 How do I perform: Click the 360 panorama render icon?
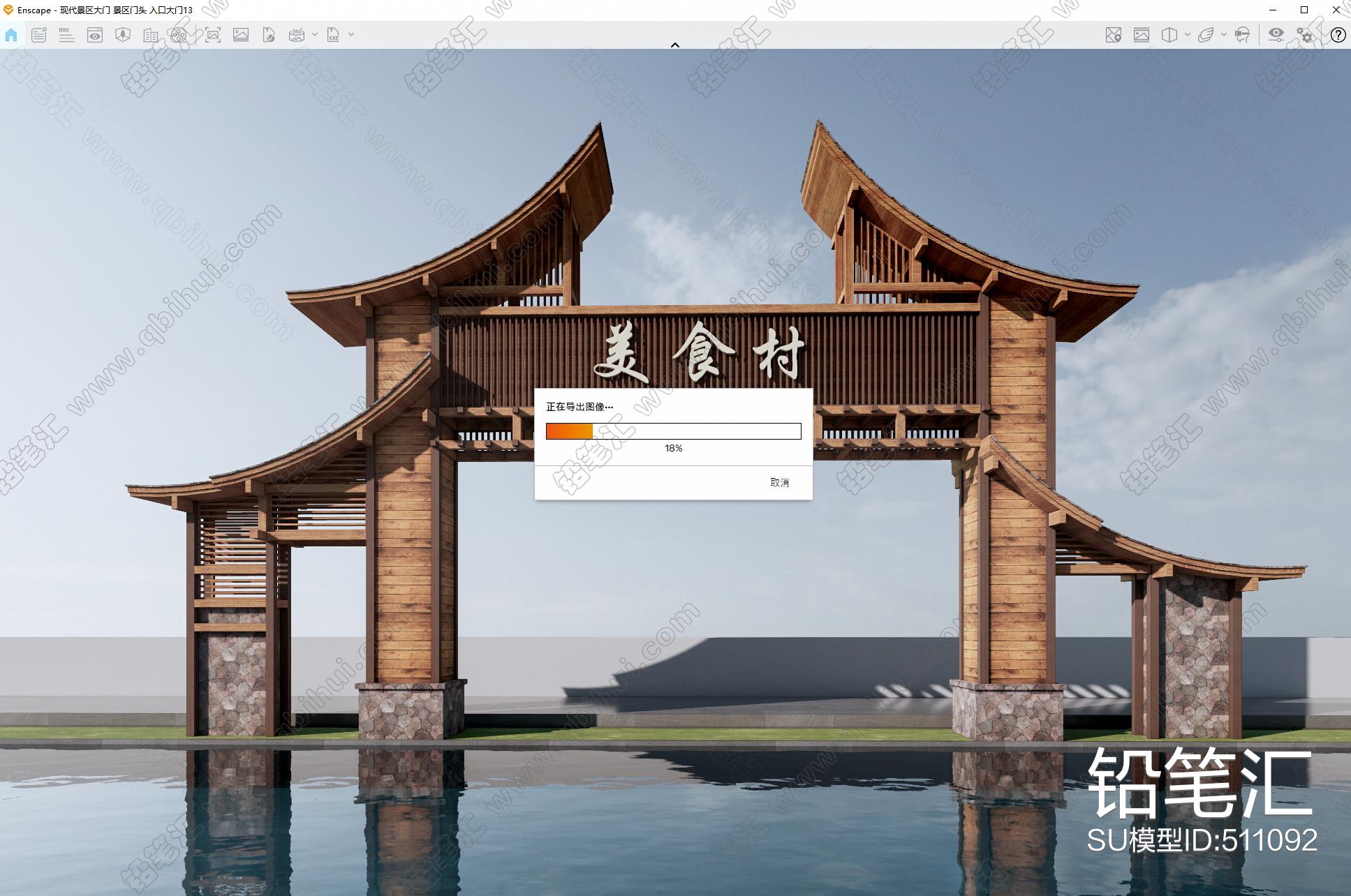297,35
